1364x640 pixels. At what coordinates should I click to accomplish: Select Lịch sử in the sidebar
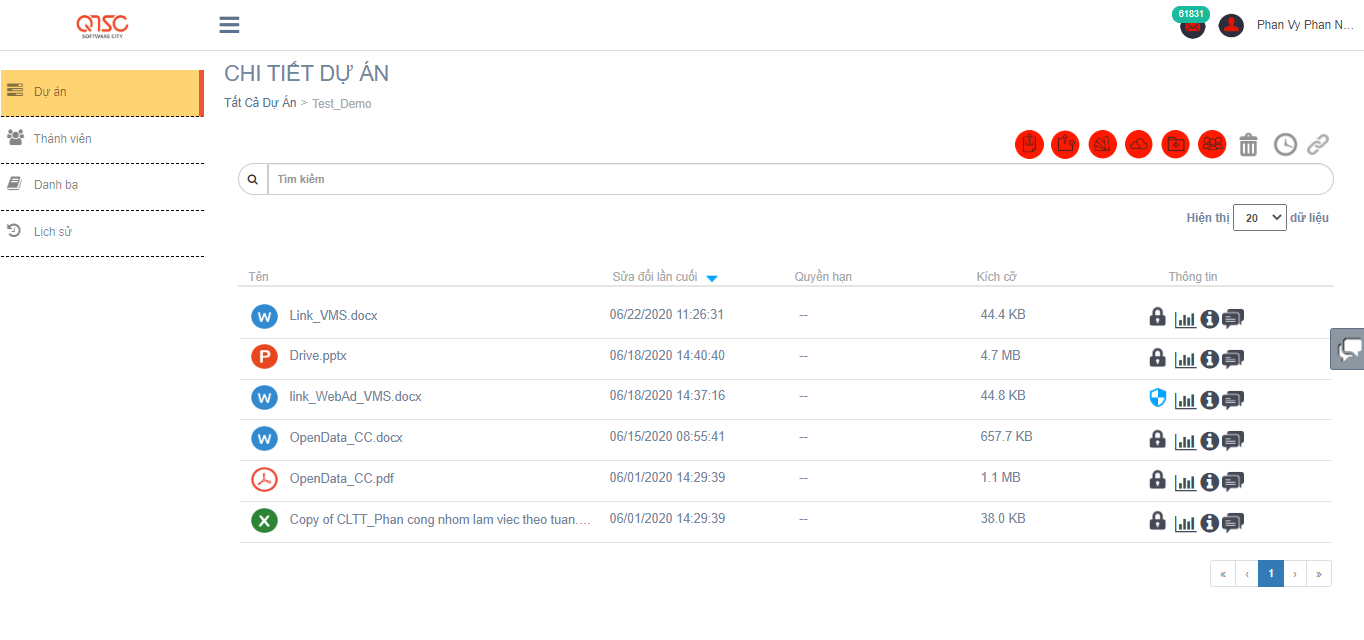[52, 232]
